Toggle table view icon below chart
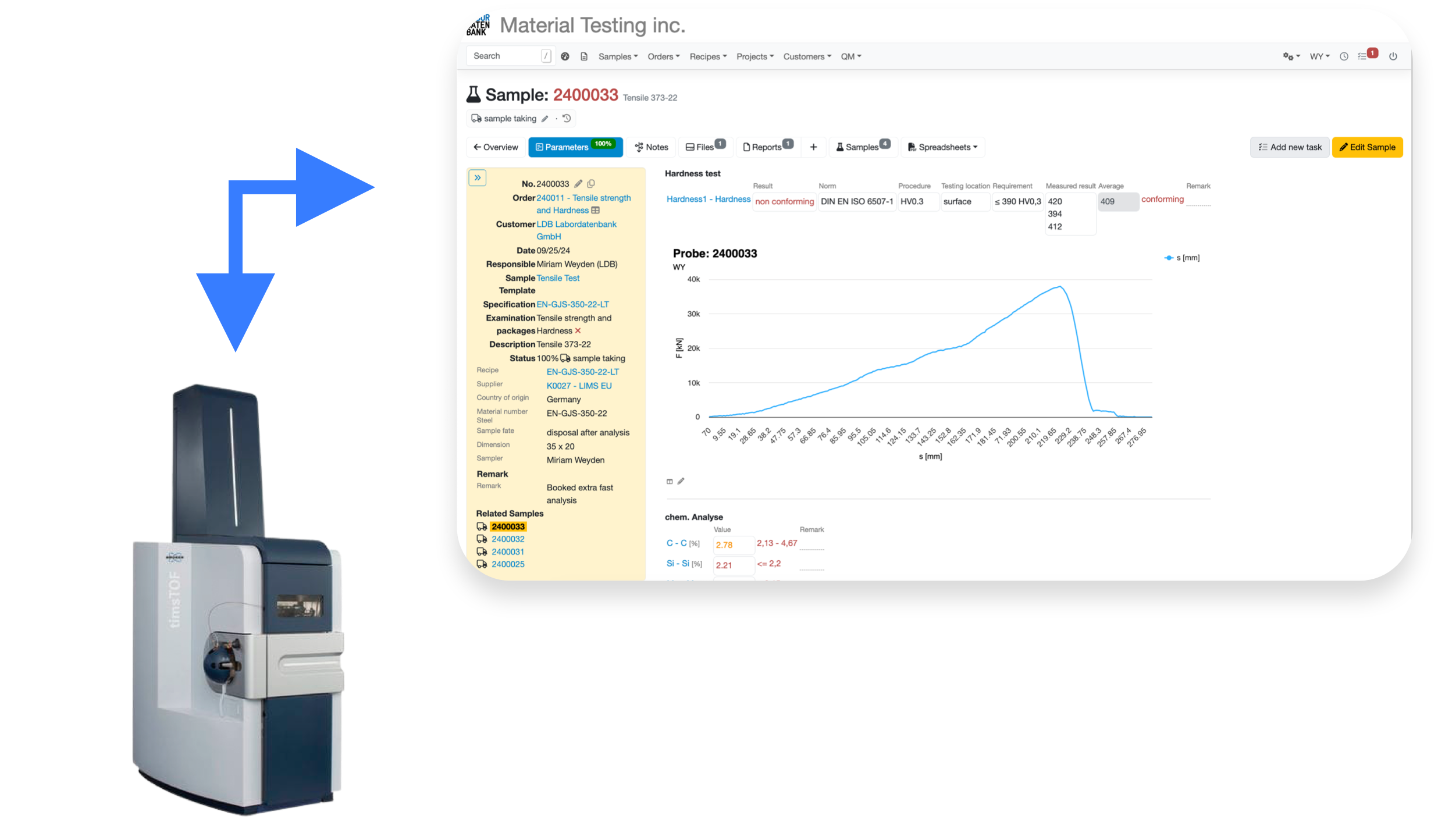 click(x=670, y=481)
